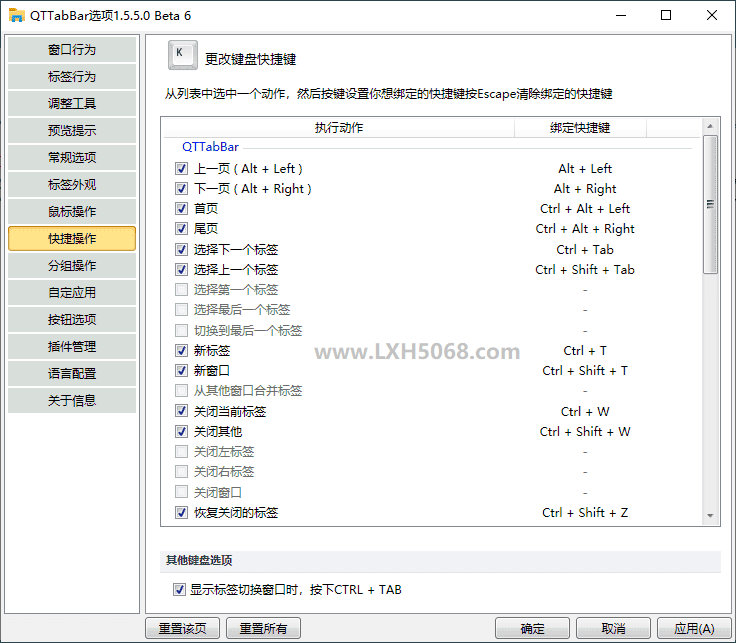Select the Ctrl + Shift + Z cell

(x=585, y=513)
